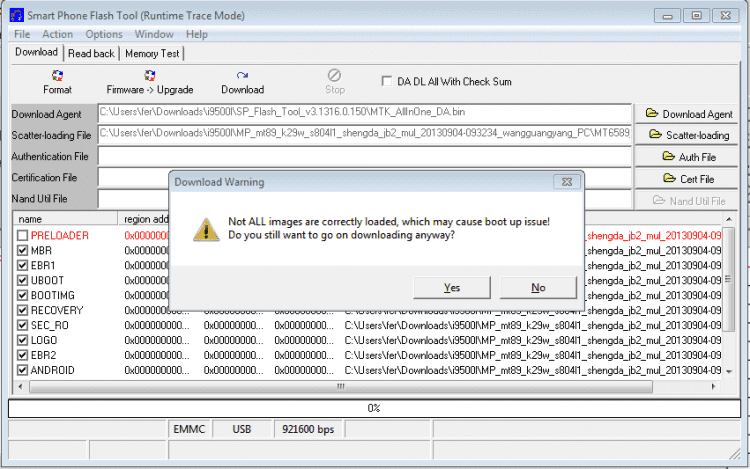750x469 pixels.
Task: Uncheck the EBR2 checkbox
Action: tap(22, 355)
